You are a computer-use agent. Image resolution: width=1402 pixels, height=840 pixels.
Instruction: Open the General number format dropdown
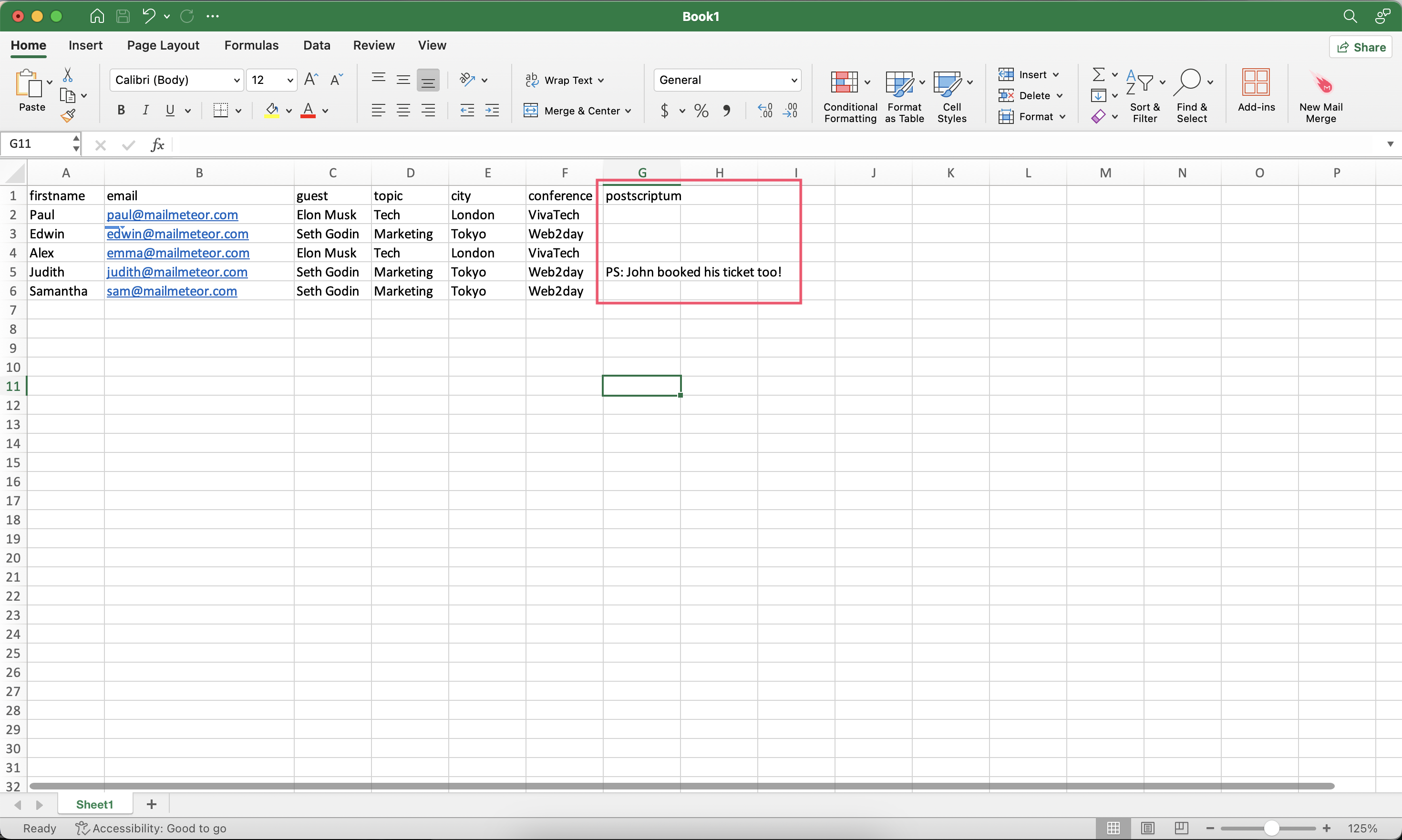coord(727,80)
